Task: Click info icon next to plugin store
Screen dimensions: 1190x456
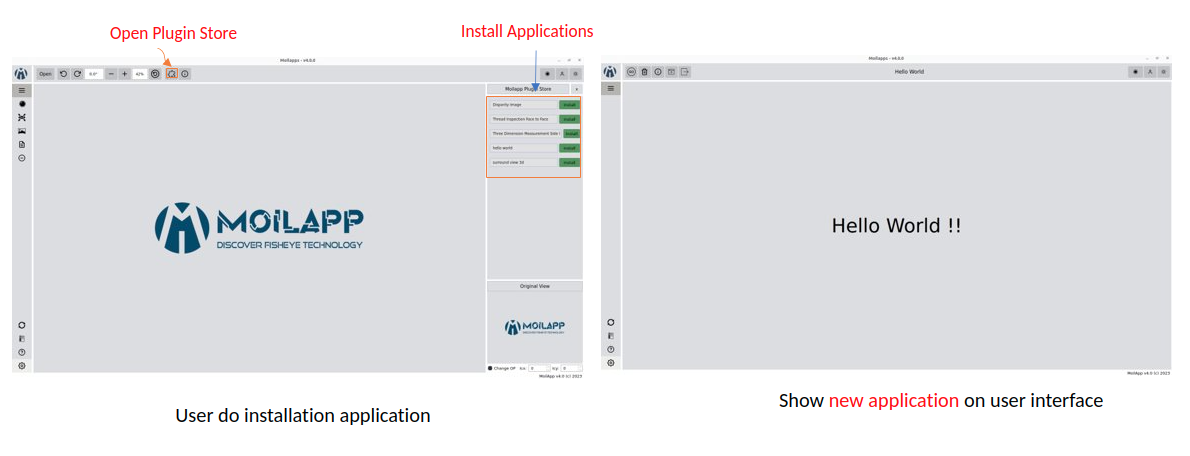Action: click(184, 74)
